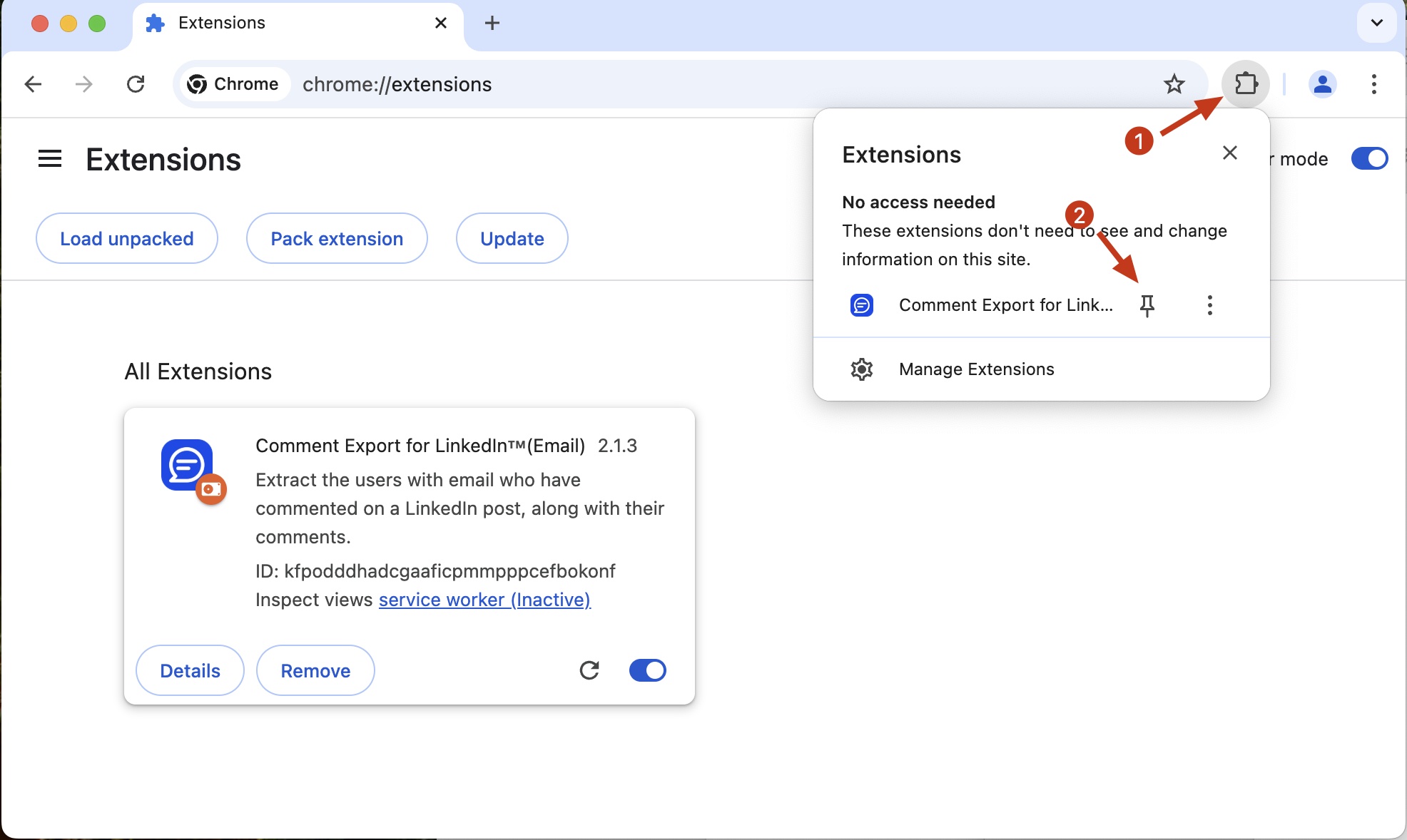Go back to the previous page
Viewport: 1407px width, 840px height.
click(x=33, y=84)
